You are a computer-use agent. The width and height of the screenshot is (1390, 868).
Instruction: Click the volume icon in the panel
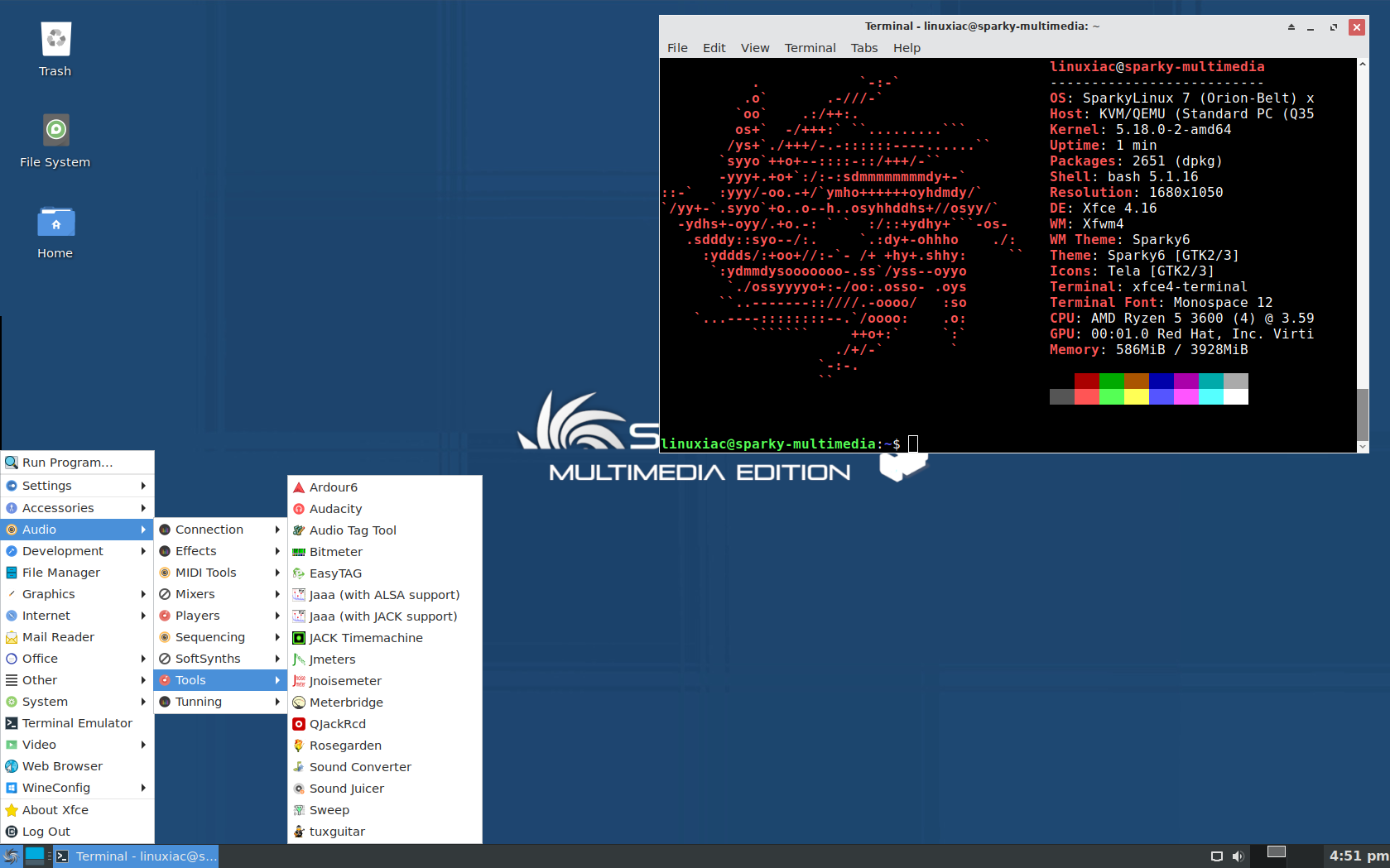[1238, 856]
